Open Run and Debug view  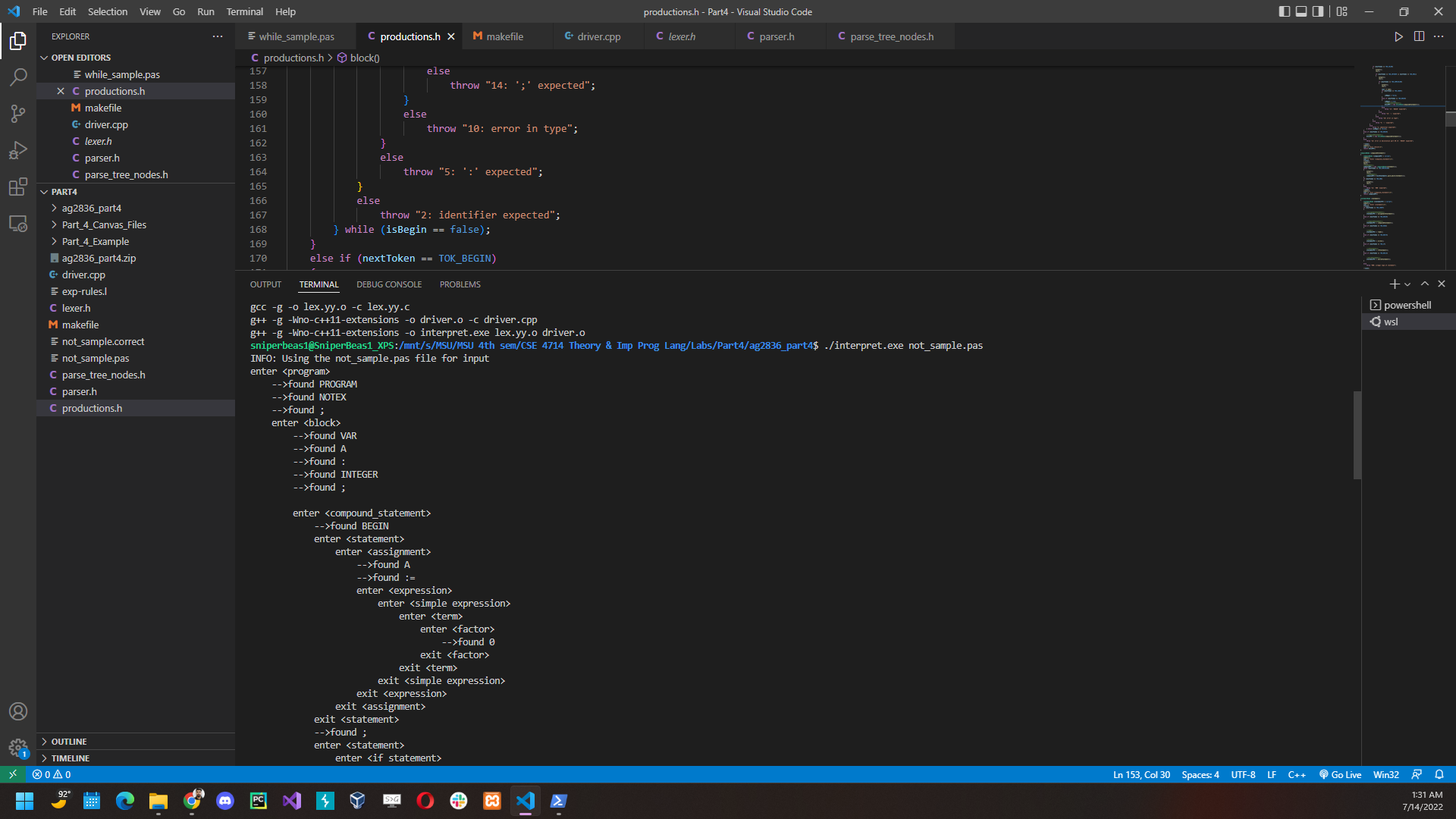click(x=18, y=150)
